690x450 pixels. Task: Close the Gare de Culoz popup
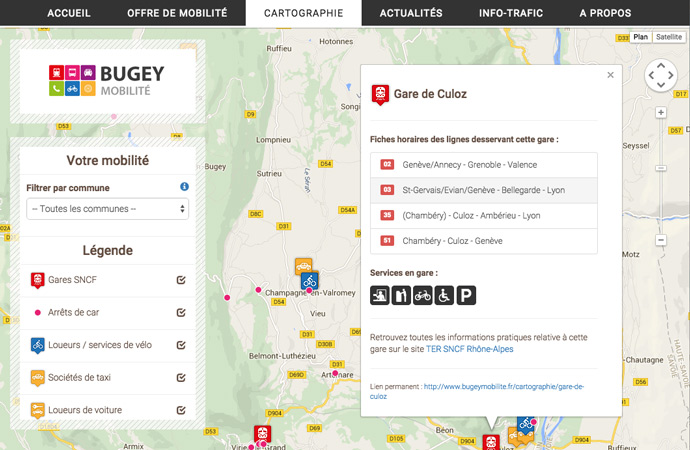coord(610,75)
